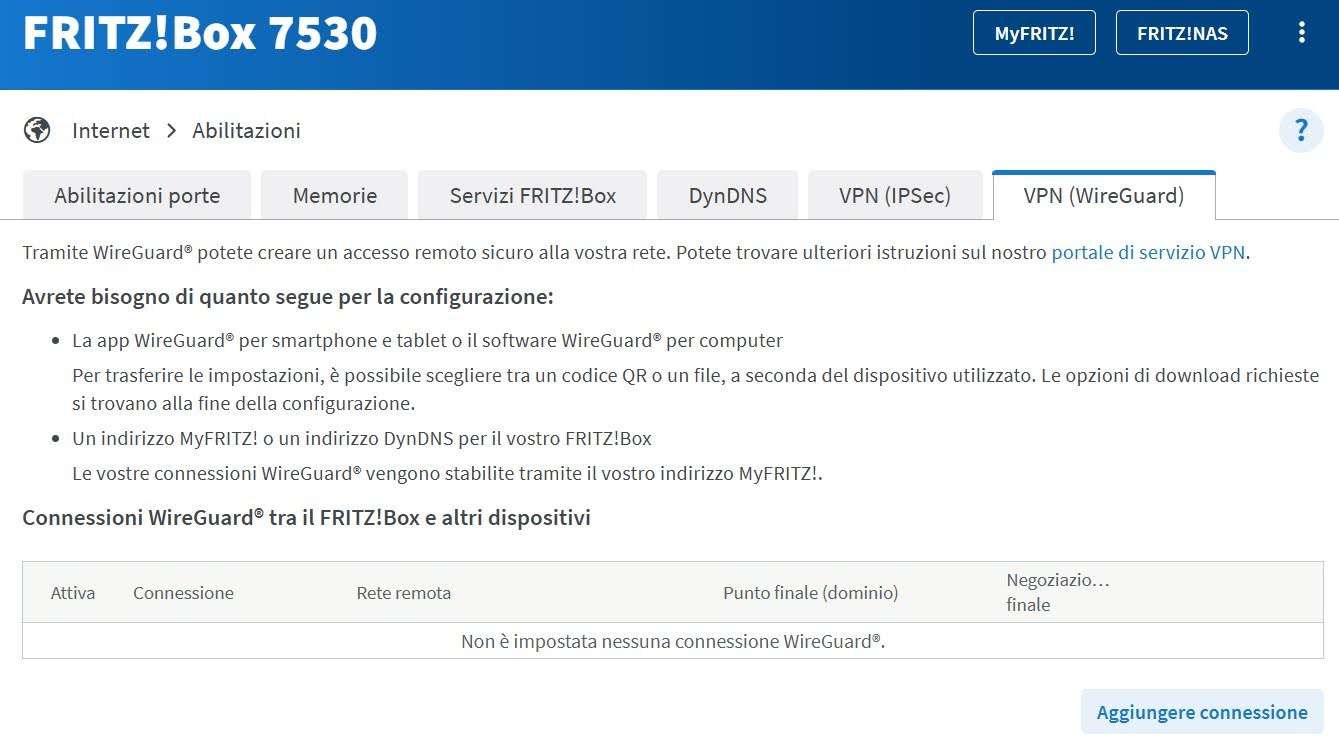Click Aggiungere connessione button
The width and height of the screenshot is (1339, 753).
(x=1202, y=712)
